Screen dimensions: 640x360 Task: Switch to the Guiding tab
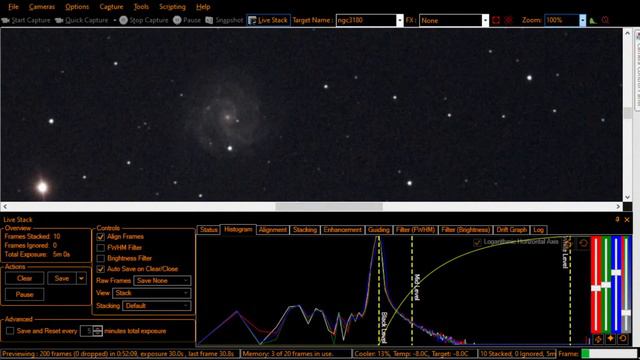(378, 230)
